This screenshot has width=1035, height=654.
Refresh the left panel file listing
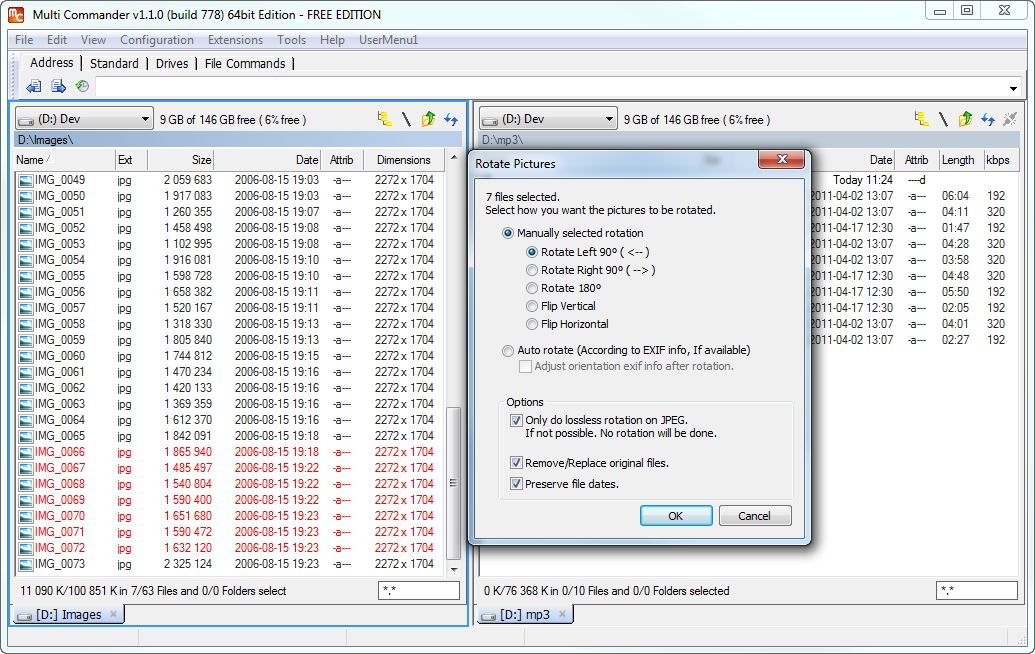point(450,119)
